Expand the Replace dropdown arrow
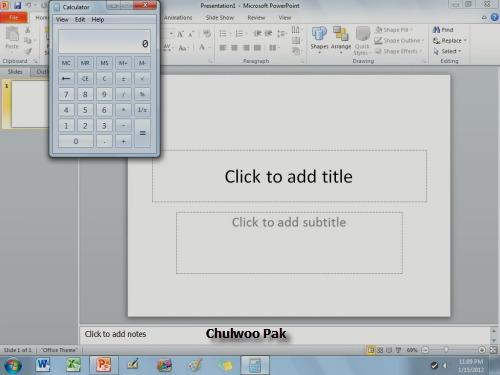This screenshot has height=375, width=500. coord(465,41)
